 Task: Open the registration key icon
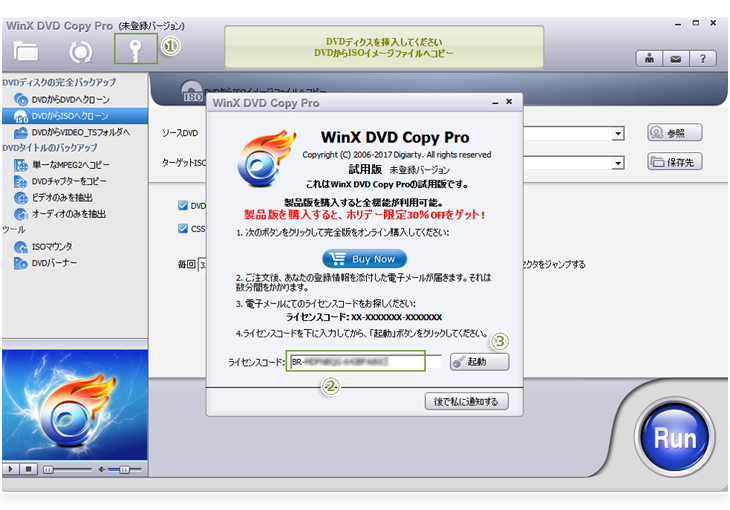click(135, 49)
